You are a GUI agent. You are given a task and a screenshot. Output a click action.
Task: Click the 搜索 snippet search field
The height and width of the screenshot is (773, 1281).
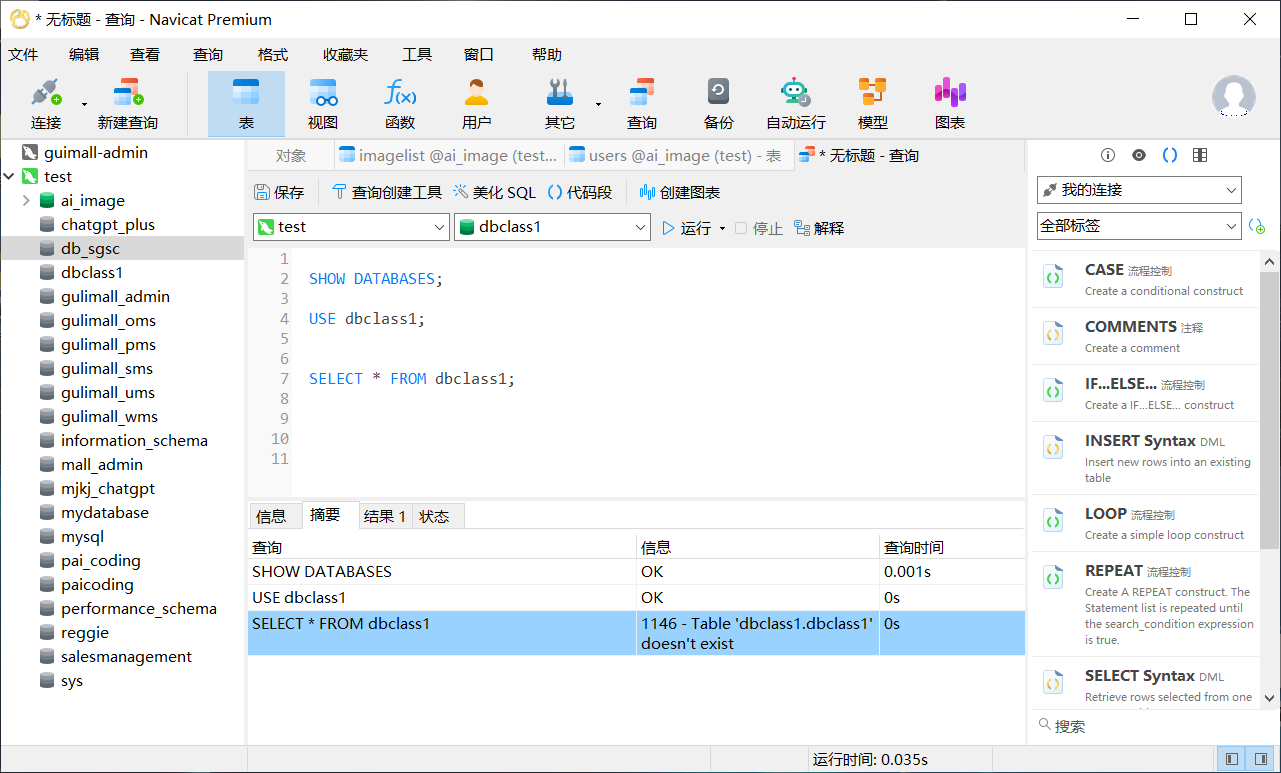point(1150,726)
